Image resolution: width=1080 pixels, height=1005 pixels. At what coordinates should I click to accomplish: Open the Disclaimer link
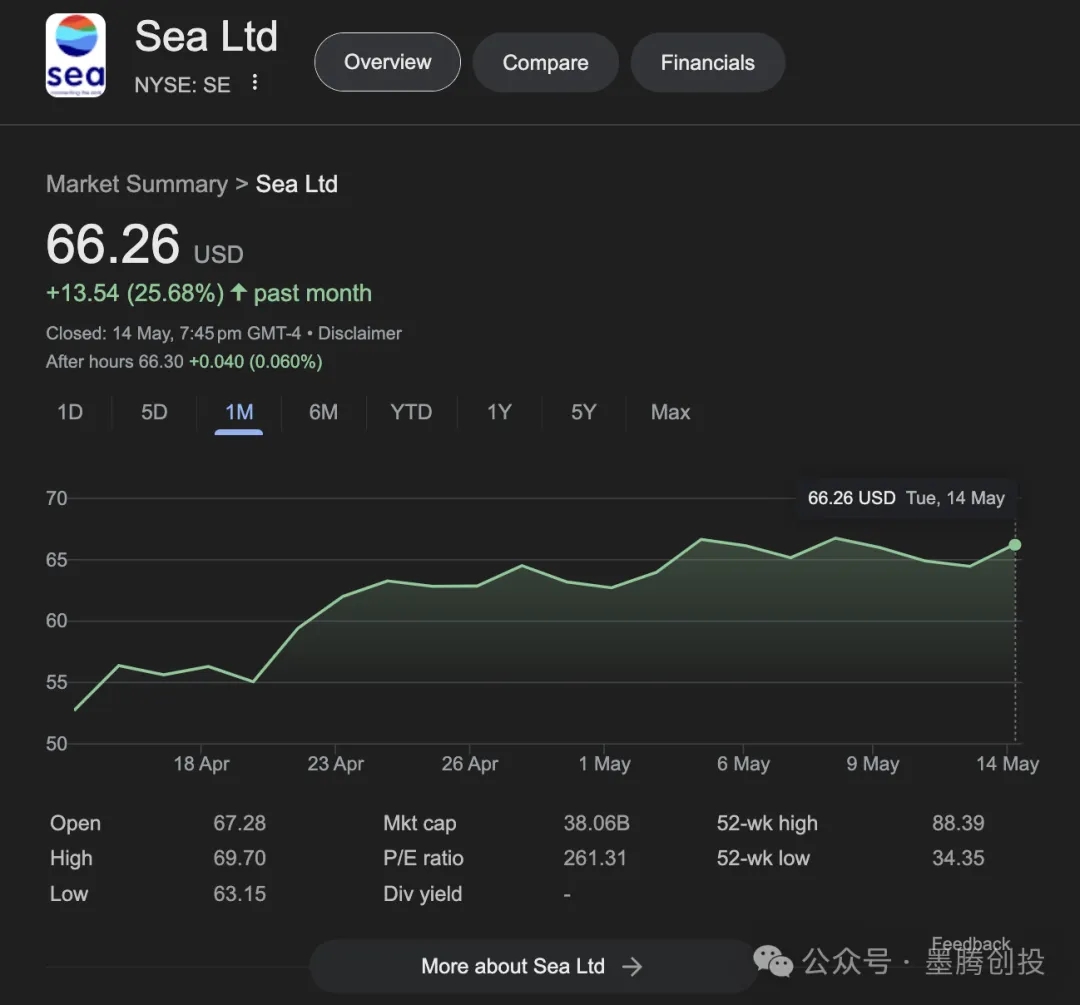(360, 333)
